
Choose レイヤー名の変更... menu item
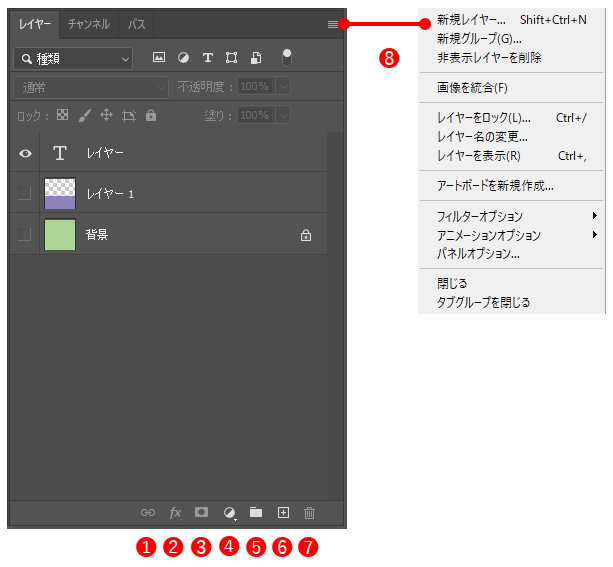point(511,136)
